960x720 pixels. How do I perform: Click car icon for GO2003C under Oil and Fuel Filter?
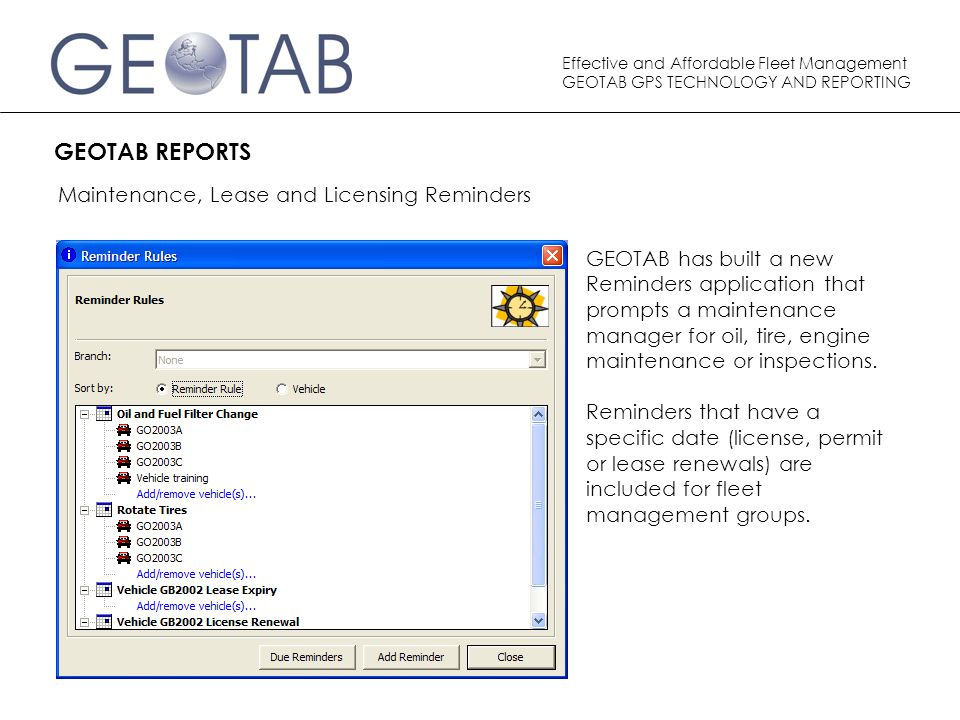124,462
